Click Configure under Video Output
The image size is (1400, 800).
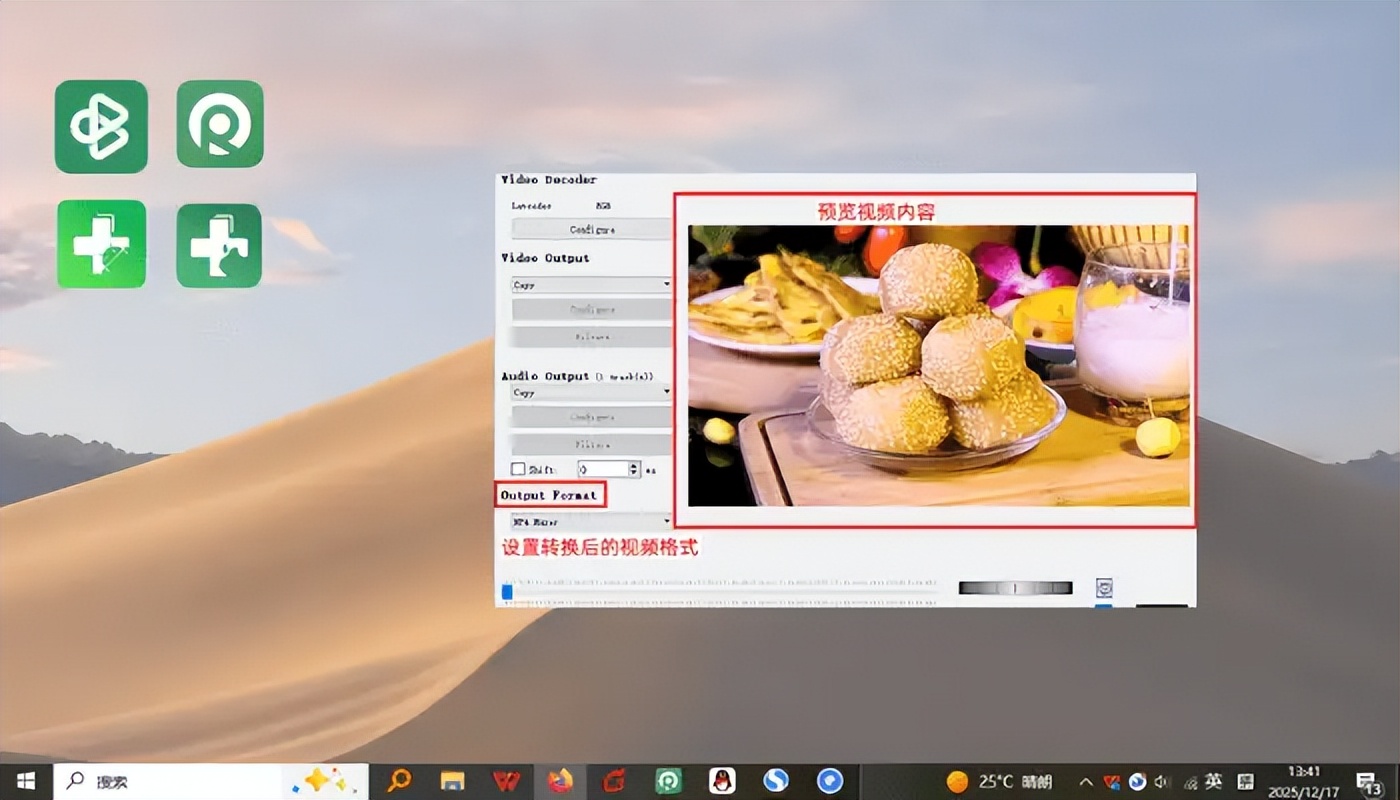[x=591, y=310]
